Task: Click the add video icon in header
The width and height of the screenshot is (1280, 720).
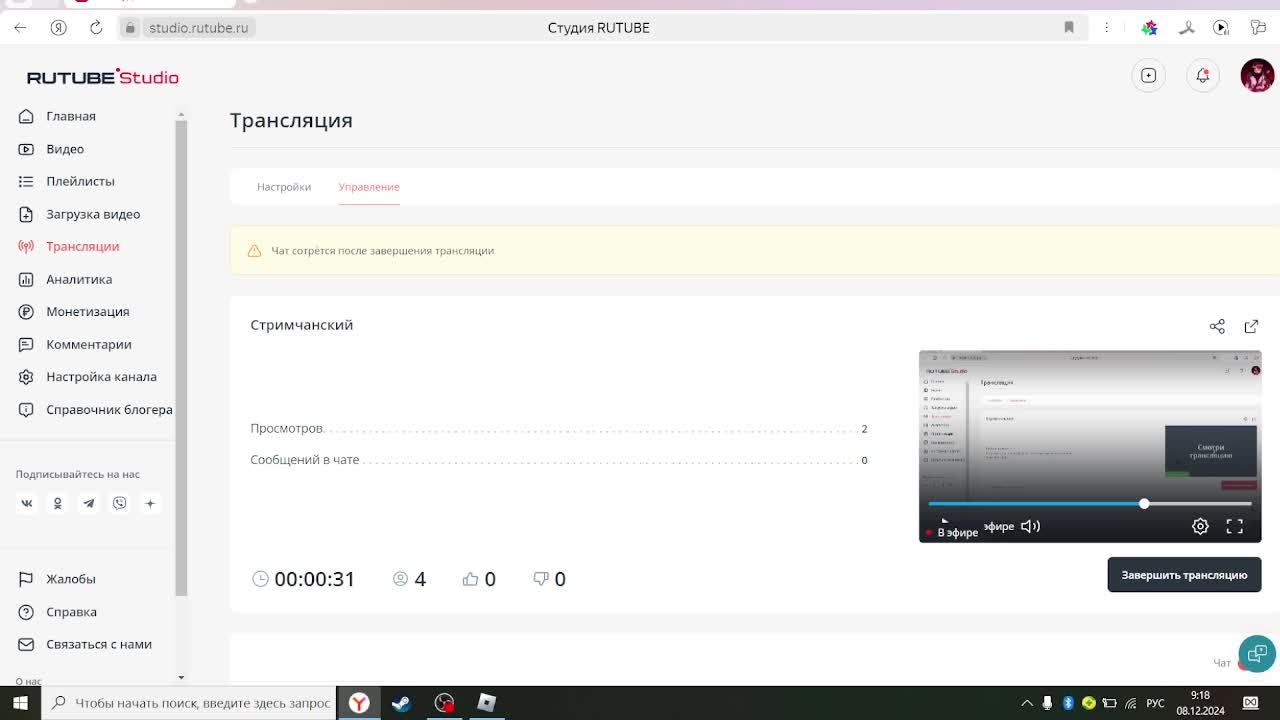Action: tap(1148, 75)
